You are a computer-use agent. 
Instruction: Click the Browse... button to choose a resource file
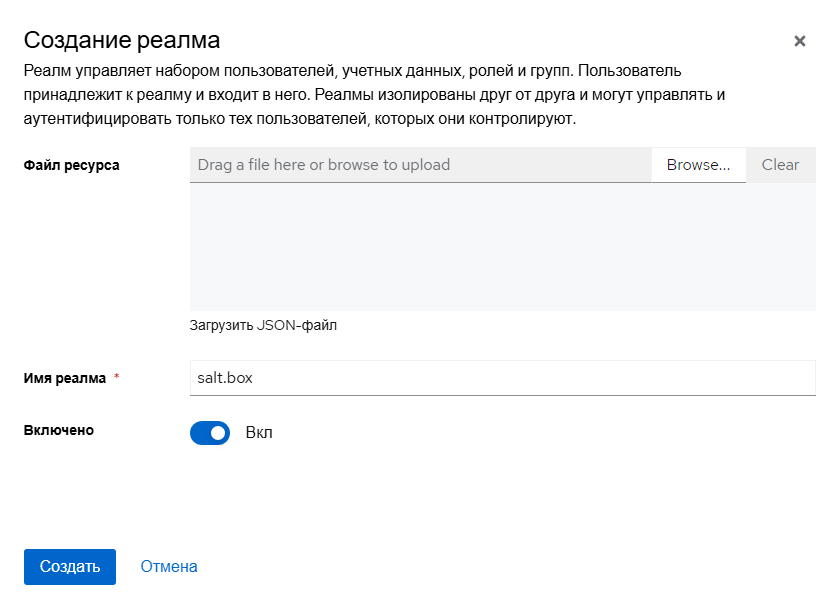(698, 164)
